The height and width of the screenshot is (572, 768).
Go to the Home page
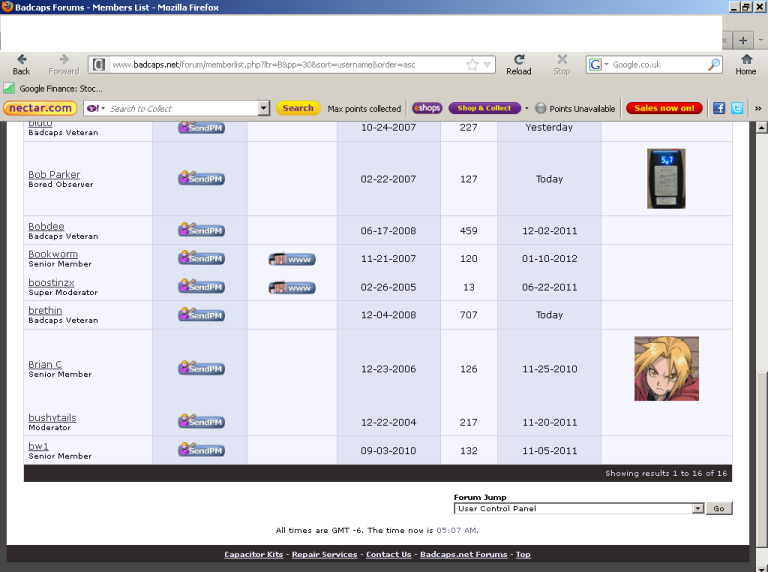click(x=745, y=64)
